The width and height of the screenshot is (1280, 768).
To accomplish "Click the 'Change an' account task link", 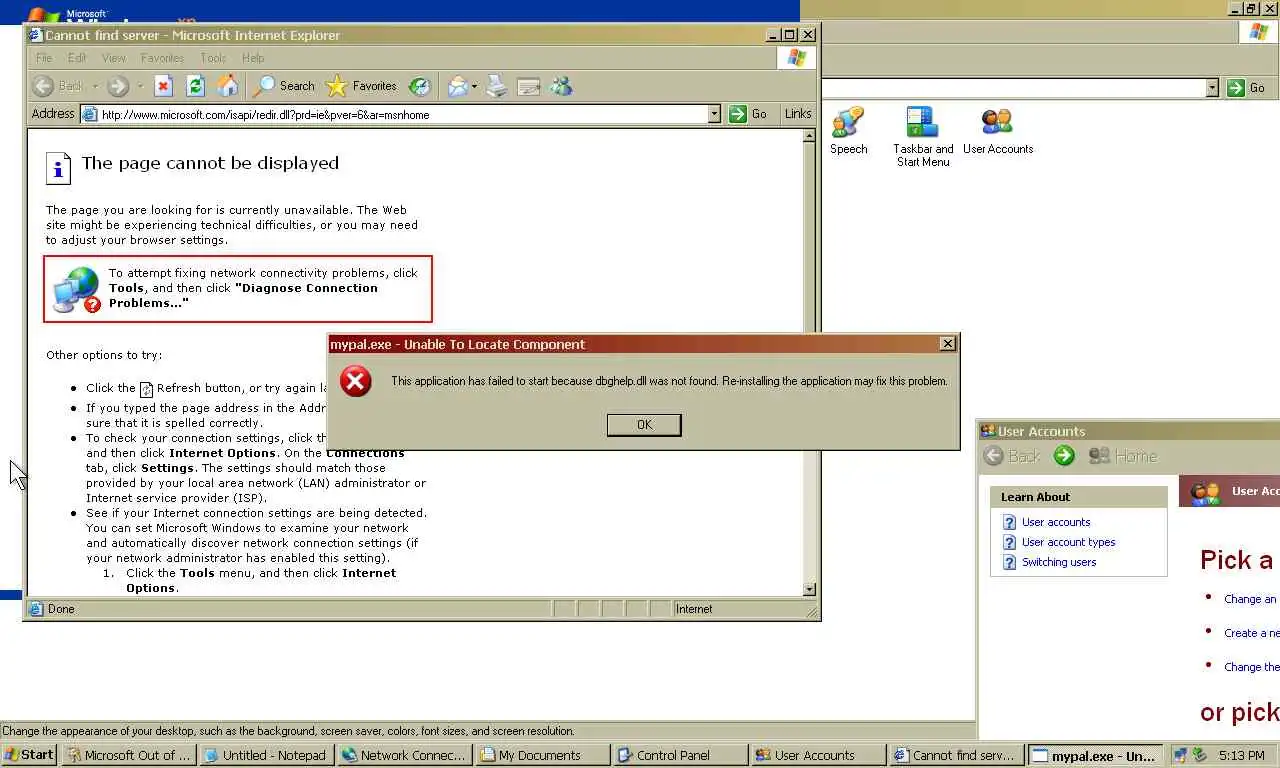I will (x=1250, y=599).
